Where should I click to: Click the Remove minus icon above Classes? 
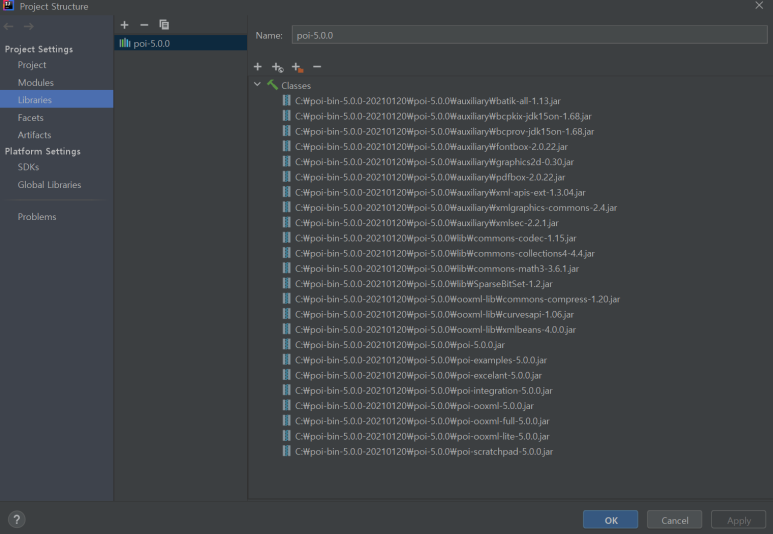tap(317, 67)
